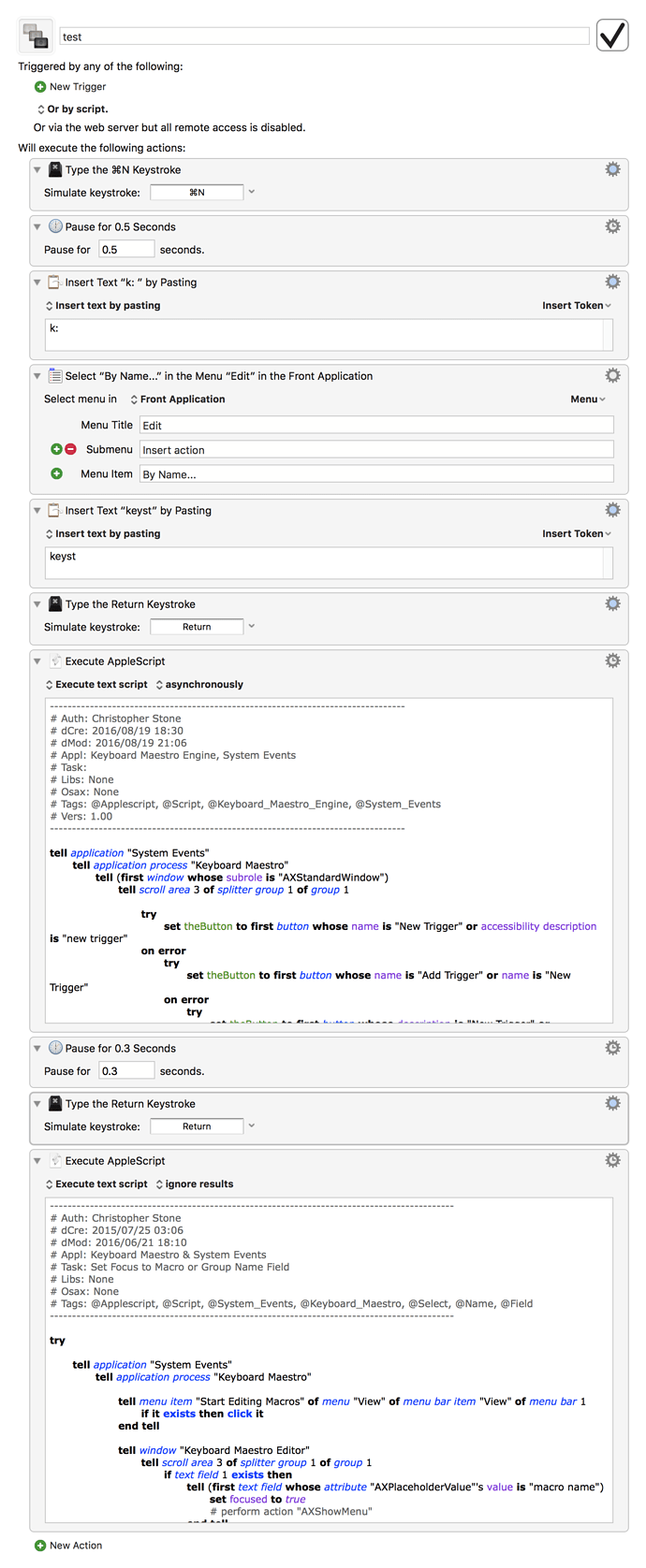The width and height of the screenshot is (646, 1568).
Task: Open gear menu for Pause 0.3 Seconds action
Action: click(612, 1048)
